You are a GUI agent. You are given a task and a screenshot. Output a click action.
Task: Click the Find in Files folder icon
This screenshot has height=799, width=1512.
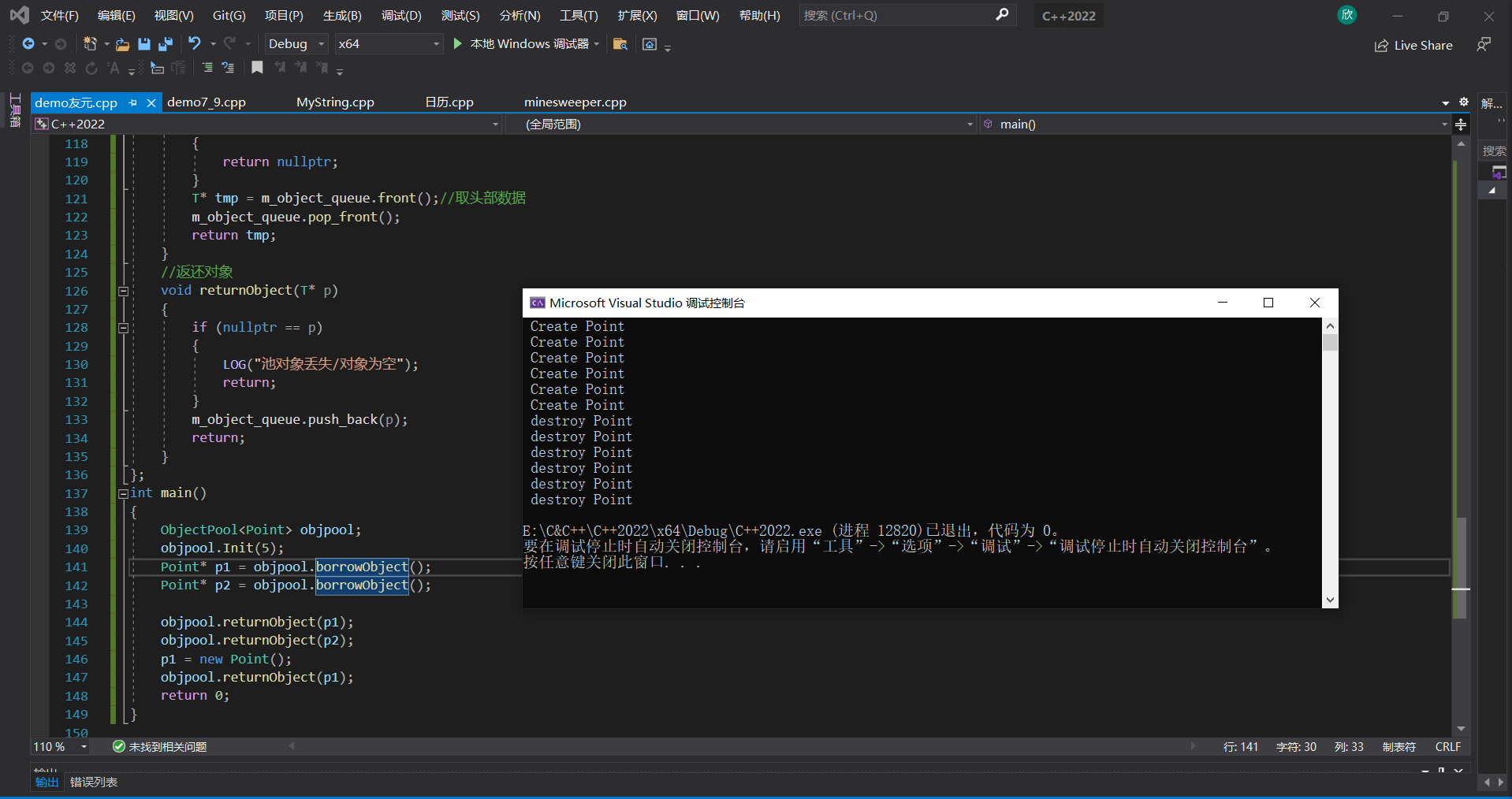tap(620, 44)
